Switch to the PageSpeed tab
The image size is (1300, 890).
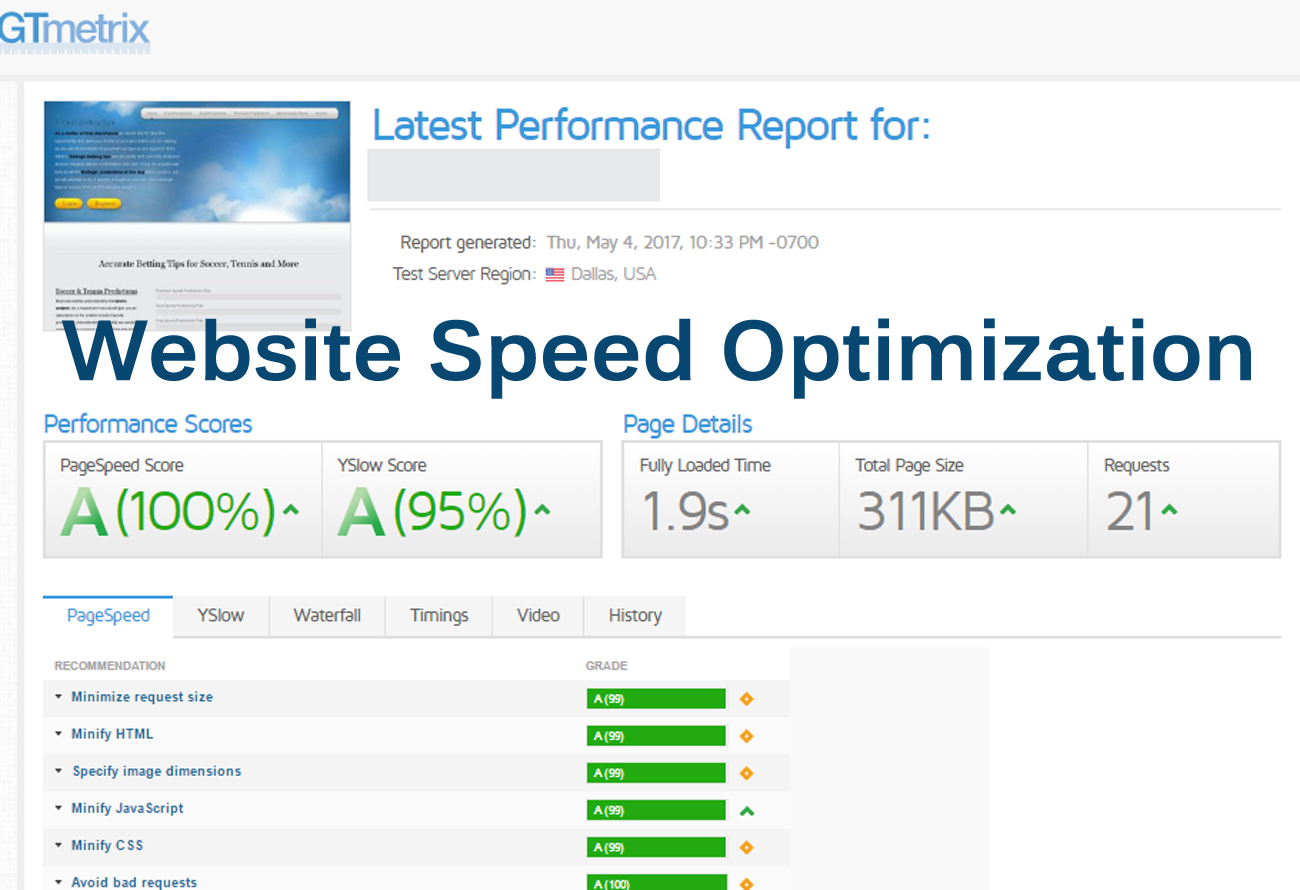[108, 616]
